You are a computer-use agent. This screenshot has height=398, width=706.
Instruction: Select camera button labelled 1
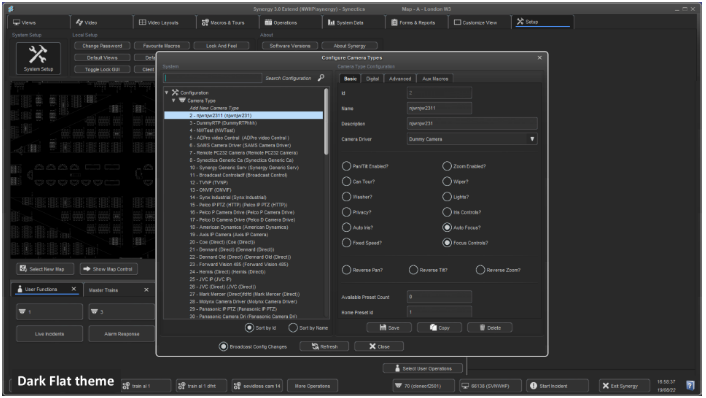(50, 312)
